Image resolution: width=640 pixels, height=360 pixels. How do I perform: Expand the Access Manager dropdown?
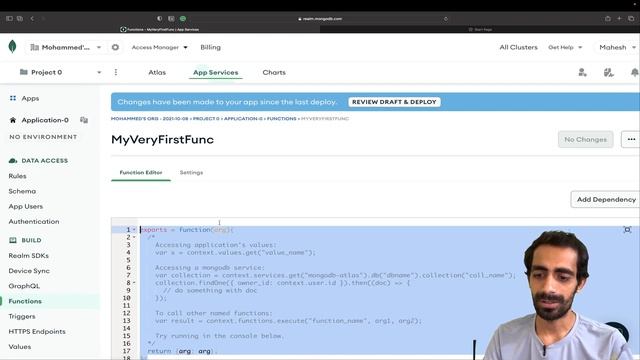(159, 47)
